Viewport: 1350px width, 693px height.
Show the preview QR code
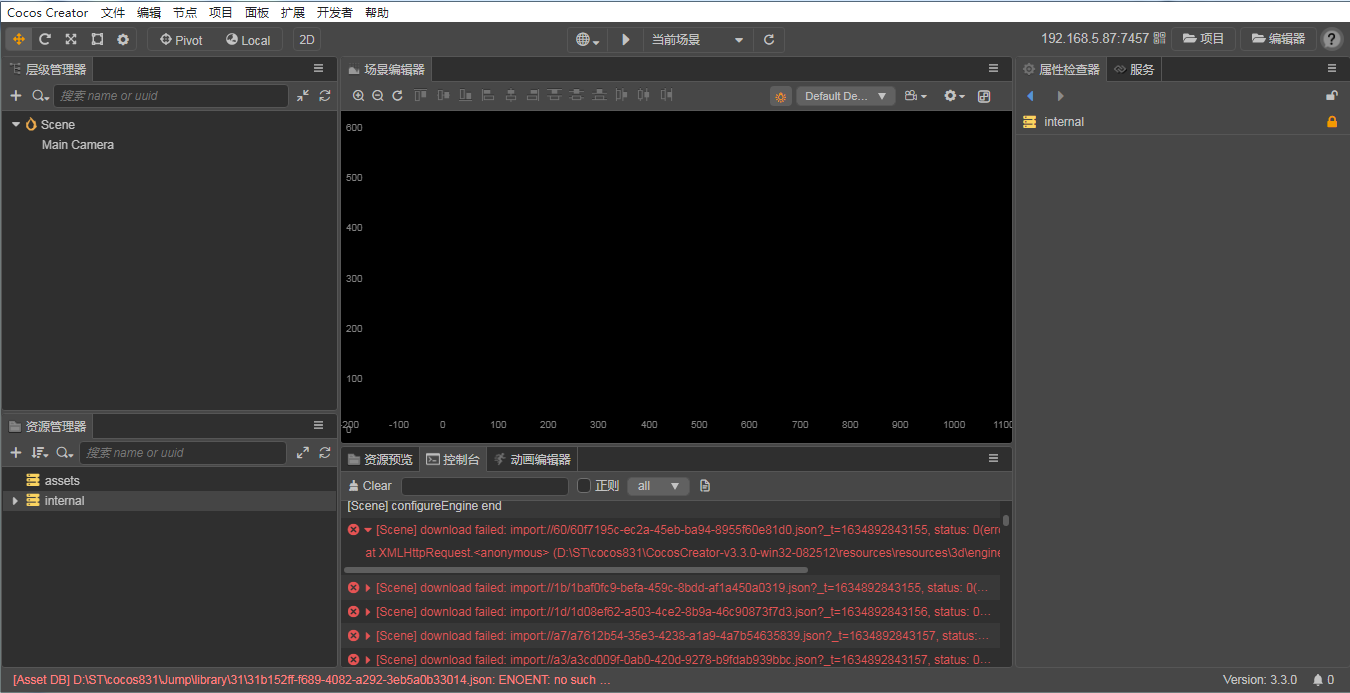1160,38
